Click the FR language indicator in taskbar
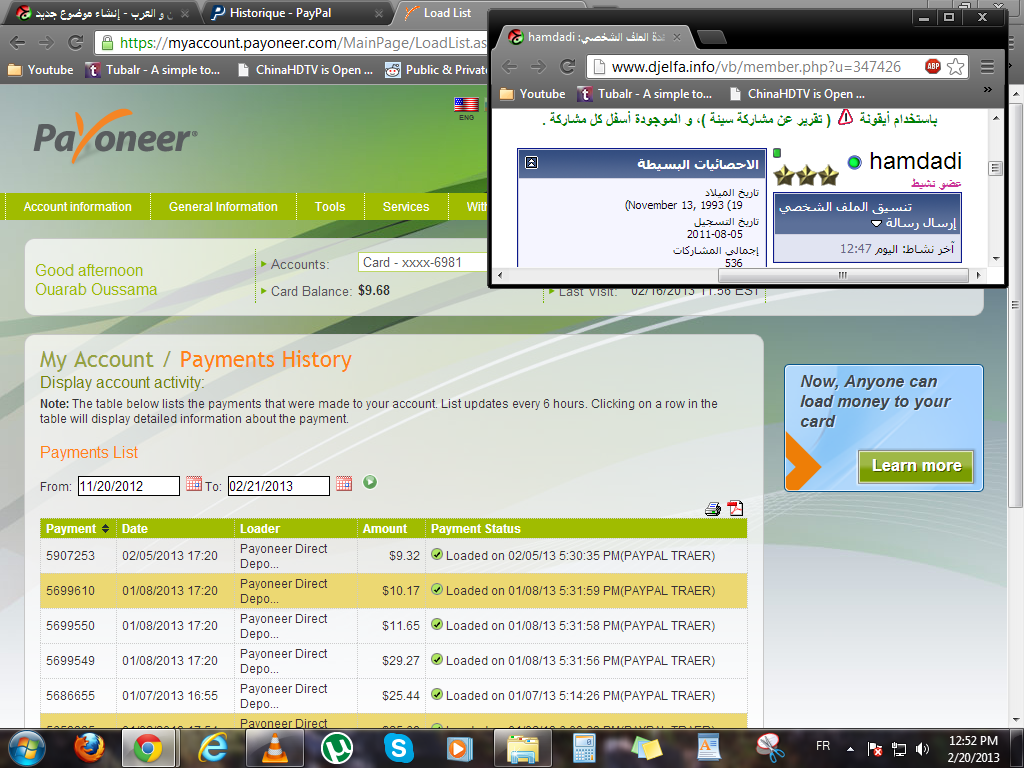This screenshot has width=1024, height=768. point(823,745)
